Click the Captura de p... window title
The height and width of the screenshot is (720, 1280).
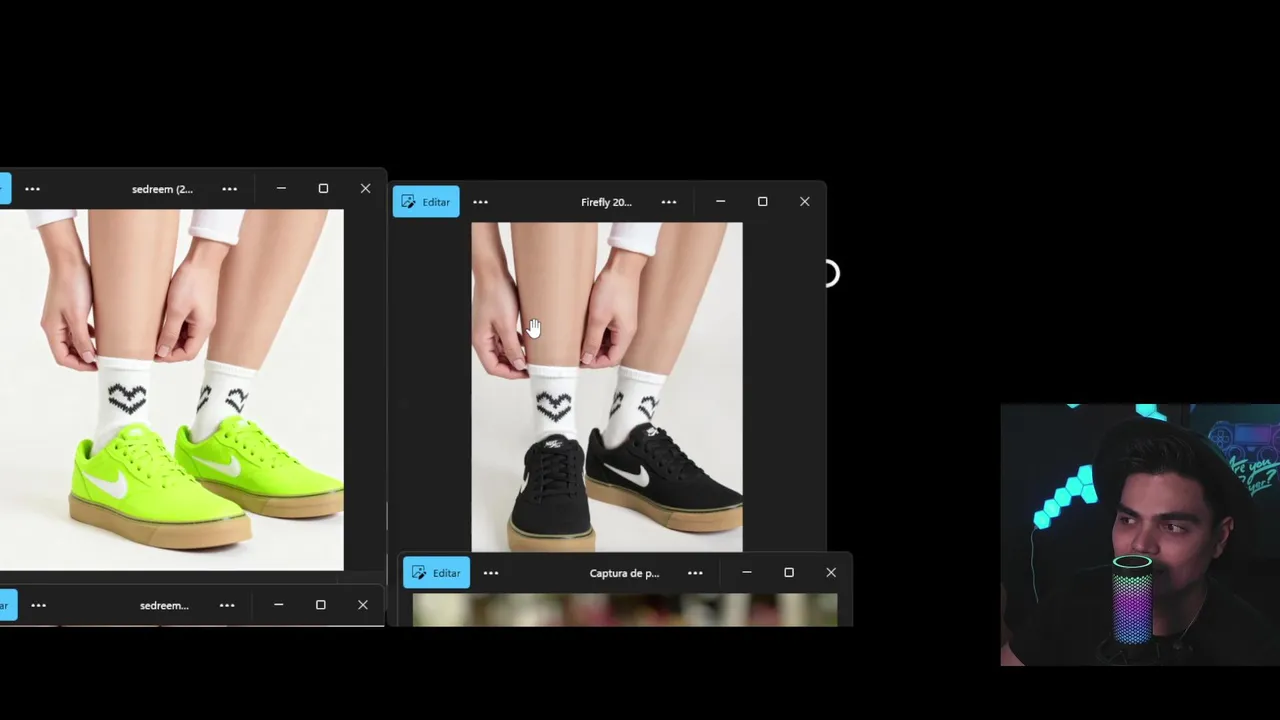(x=624, y=573)
